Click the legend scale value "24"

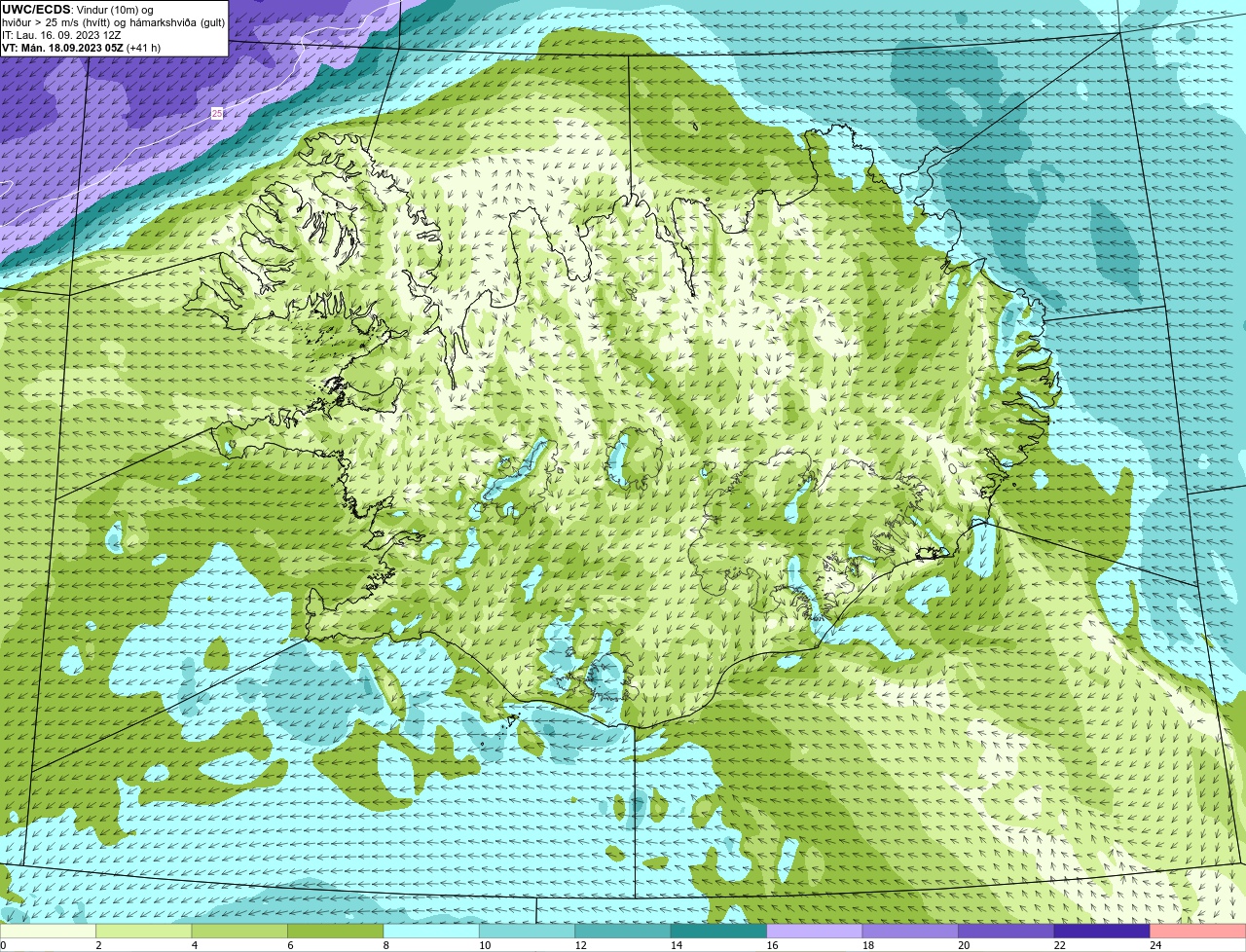click(1155, 945)
